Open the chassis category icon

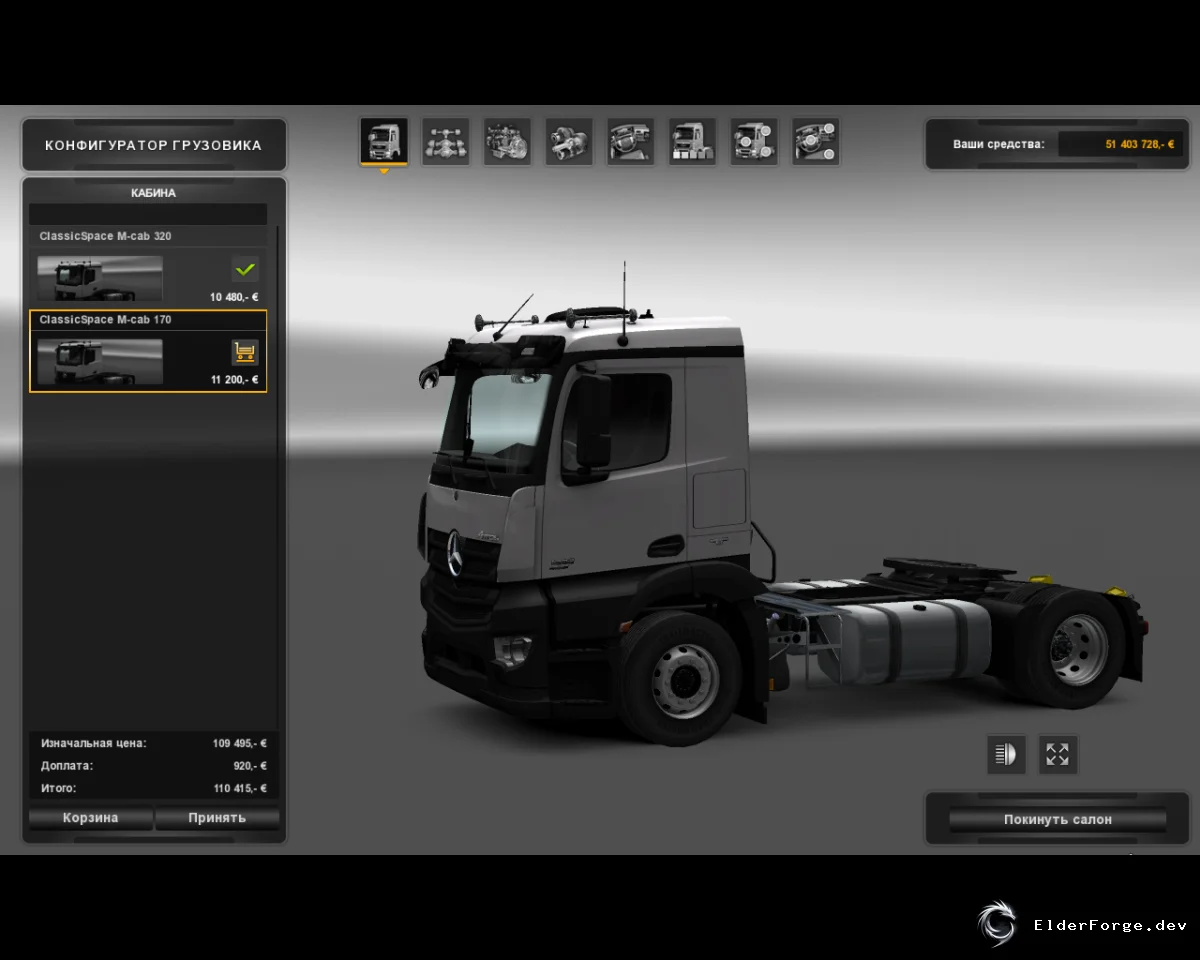(446, 142)
